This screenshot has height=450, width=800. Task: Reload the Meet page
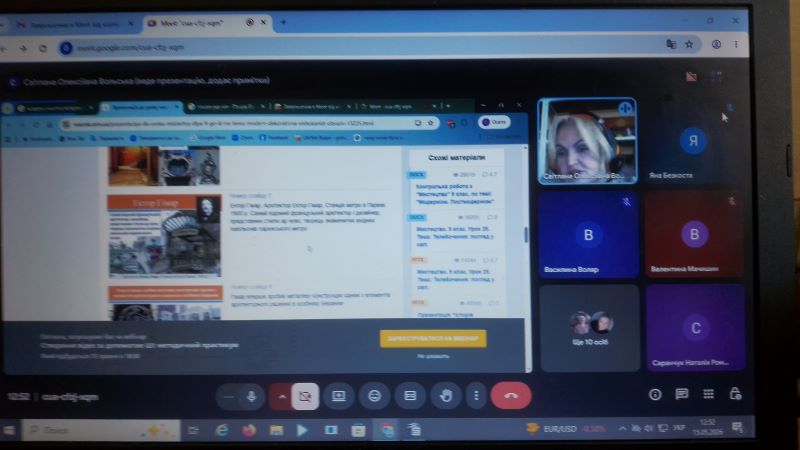tap(43, 48)
